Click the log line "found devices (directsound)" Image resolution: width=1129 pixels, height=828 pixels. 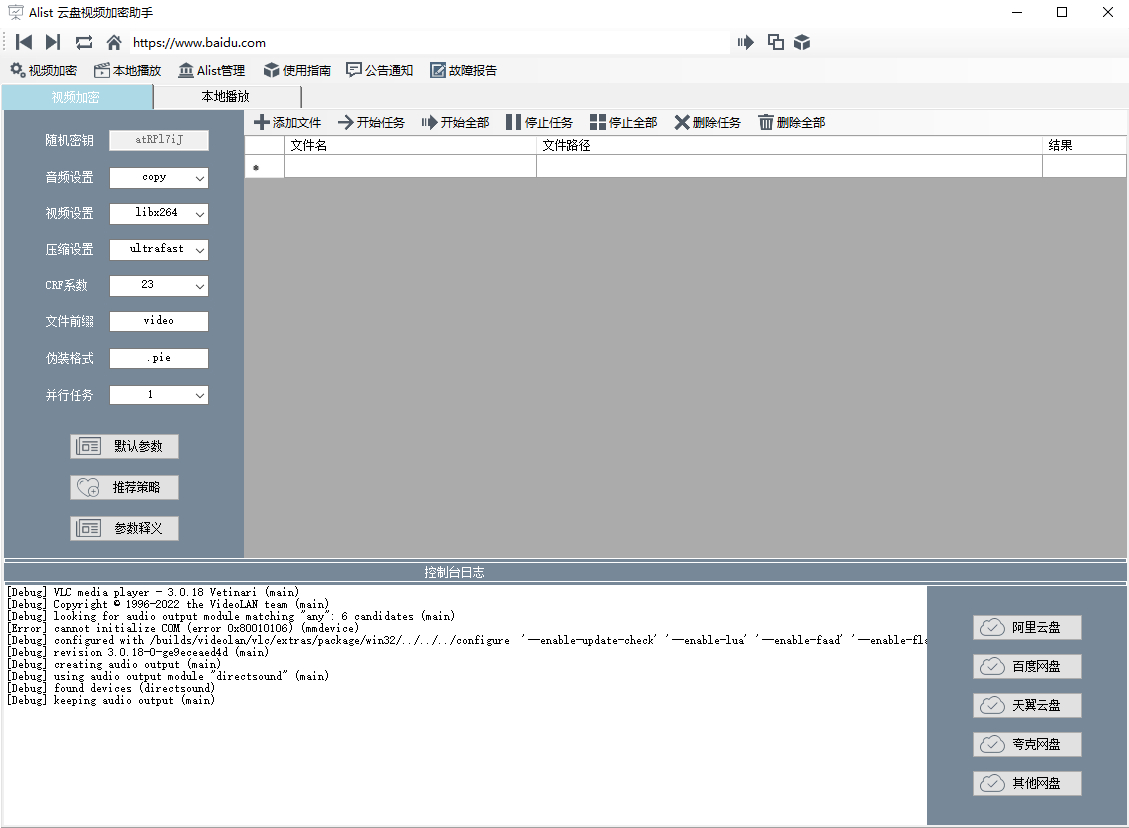[x=111, y=688]
